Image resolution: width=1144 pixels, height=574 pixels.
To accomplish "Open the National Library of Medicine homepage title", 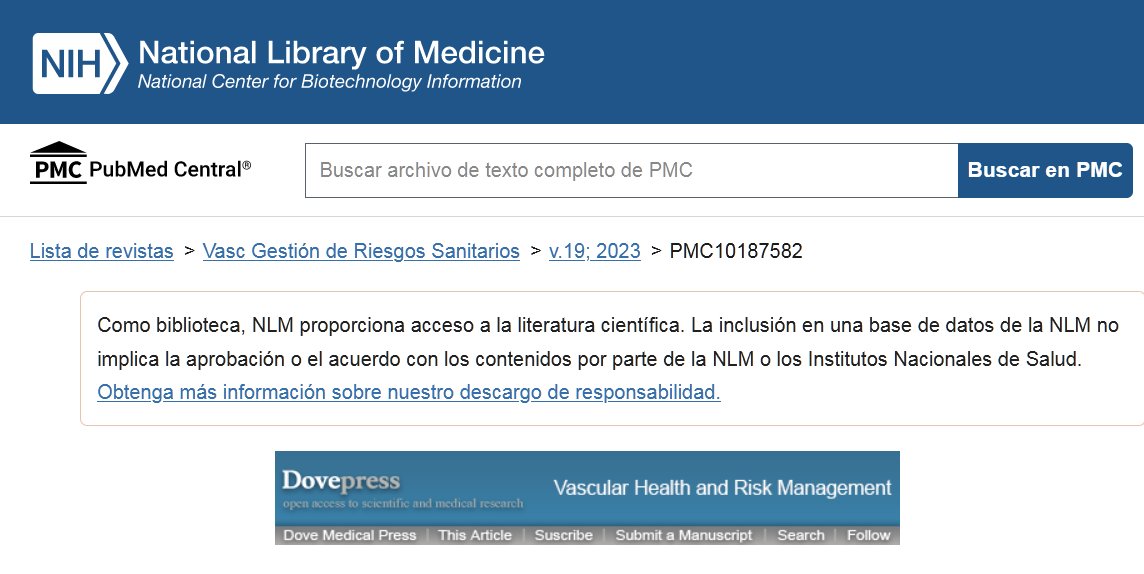I will [341, 52].
